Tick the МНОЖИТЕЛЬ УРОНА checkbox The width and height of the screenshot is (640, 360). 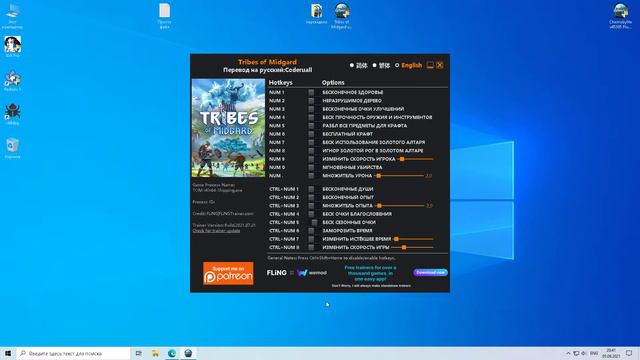point(311,176)
